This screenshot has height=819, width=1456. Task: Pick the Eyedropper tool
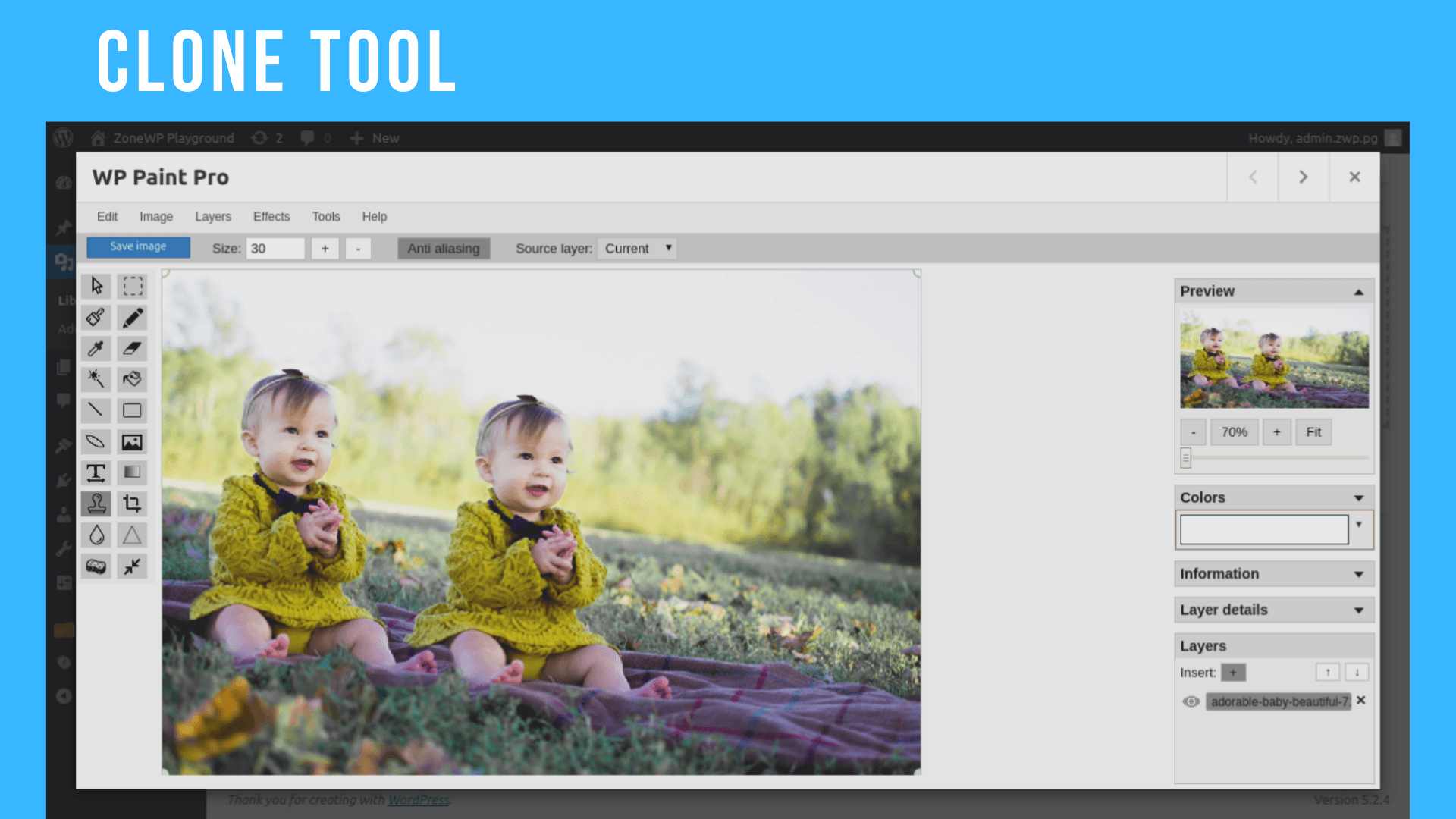(96, 348)
